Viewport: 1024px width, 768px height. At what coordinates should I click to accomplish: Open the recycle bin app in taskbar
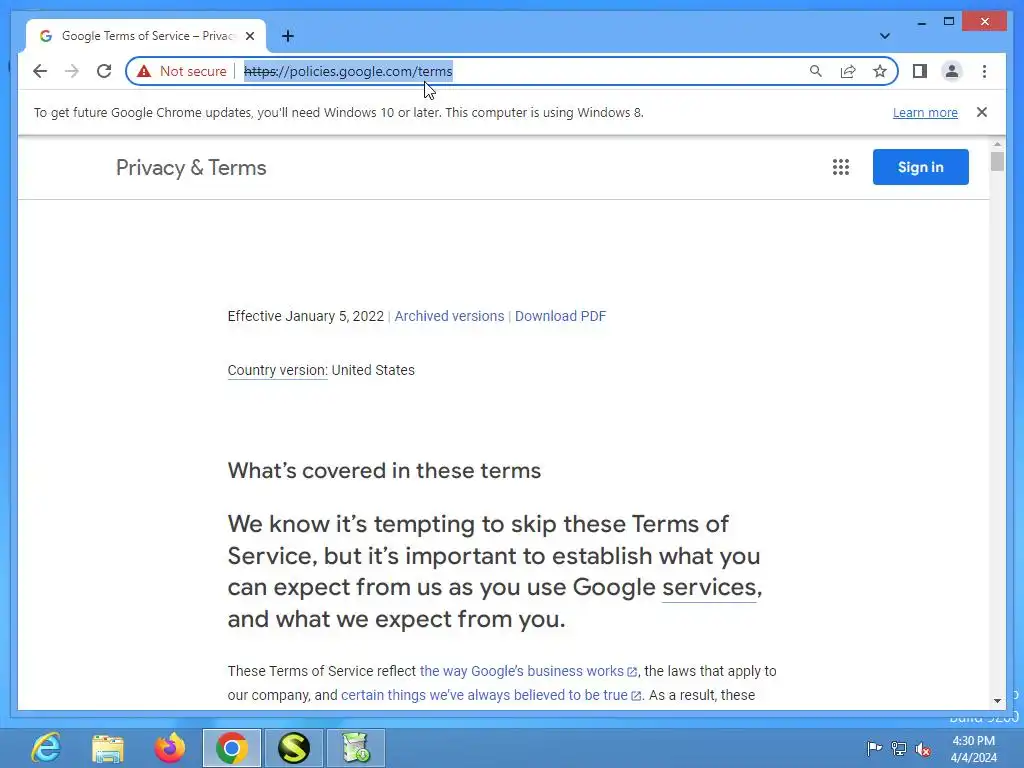356,748
